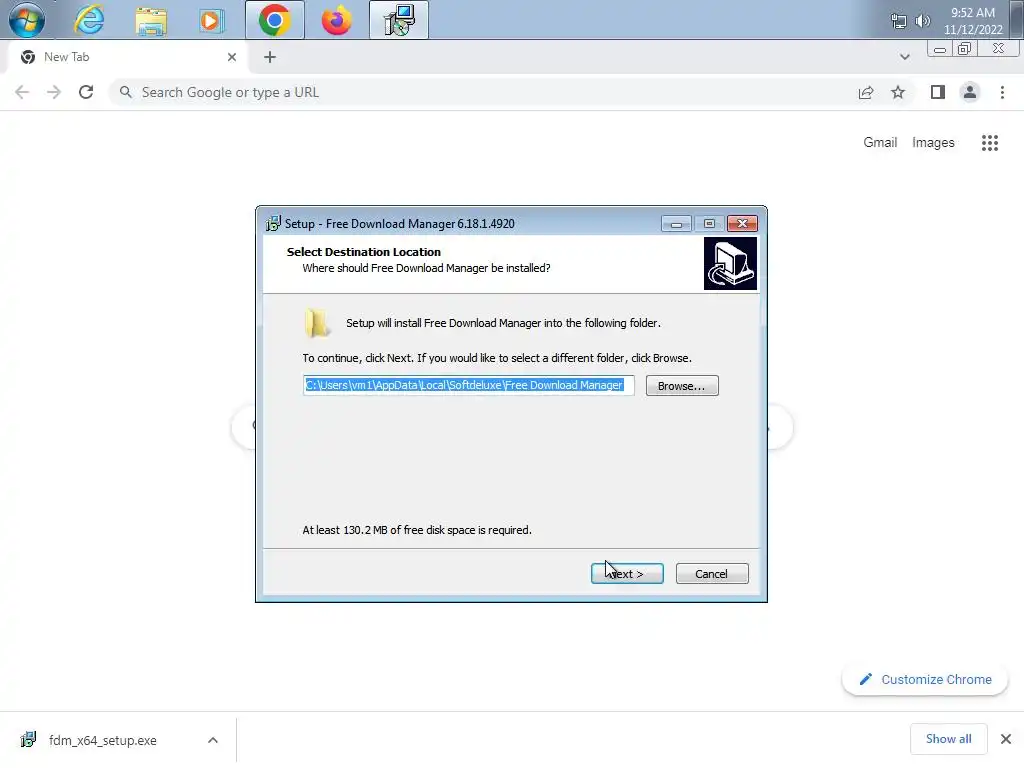Click Browse... to choose a folder
This screenshot has width=1024, height=768.
point(682,386)
